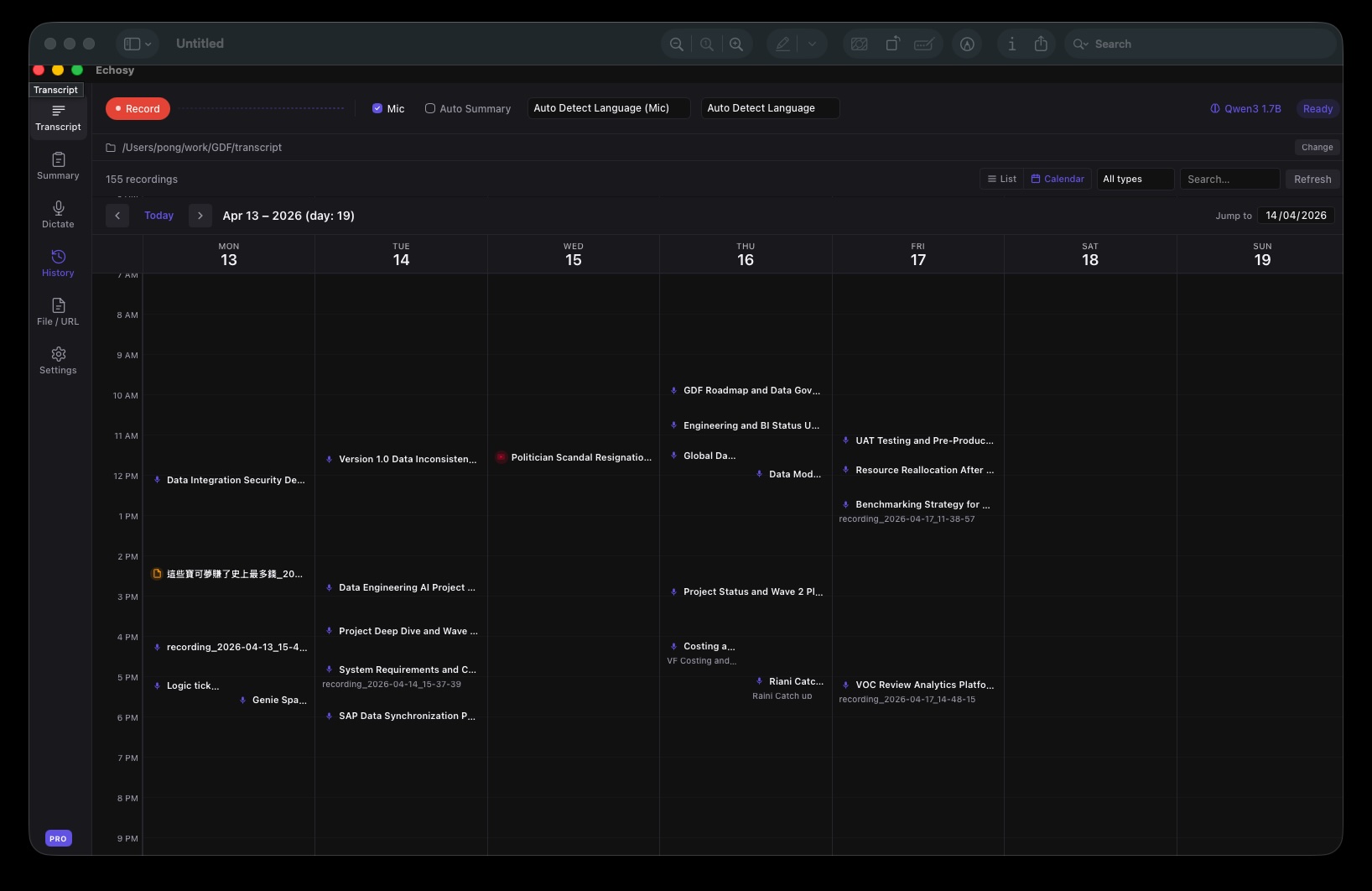Select the markup pen tool in Preview
This screenshot has height=891, width=1372.
click(782, 44)
